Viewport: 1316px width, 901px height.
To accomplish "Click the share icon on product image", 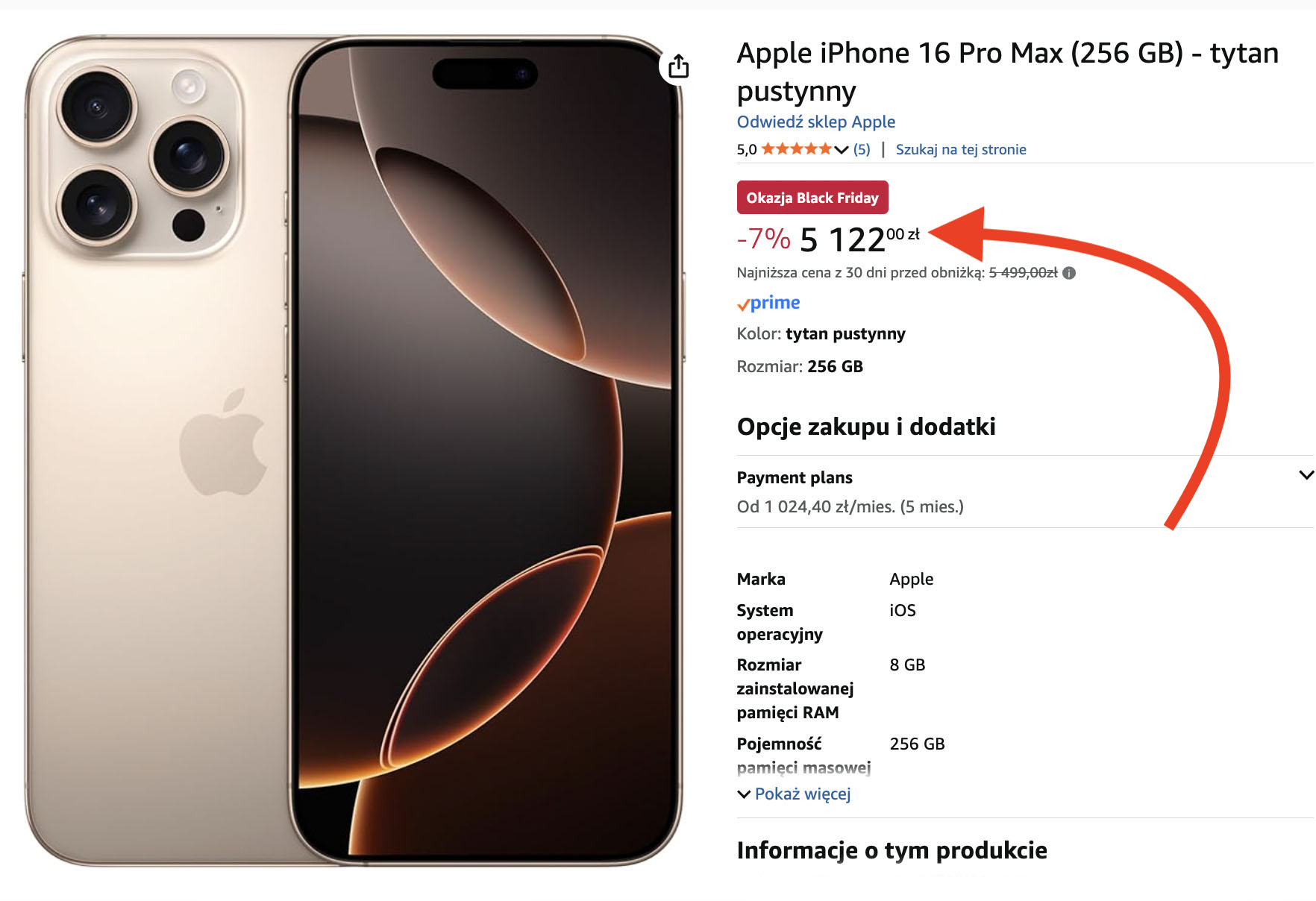I will pyautogui.click(x=678, y=66).
